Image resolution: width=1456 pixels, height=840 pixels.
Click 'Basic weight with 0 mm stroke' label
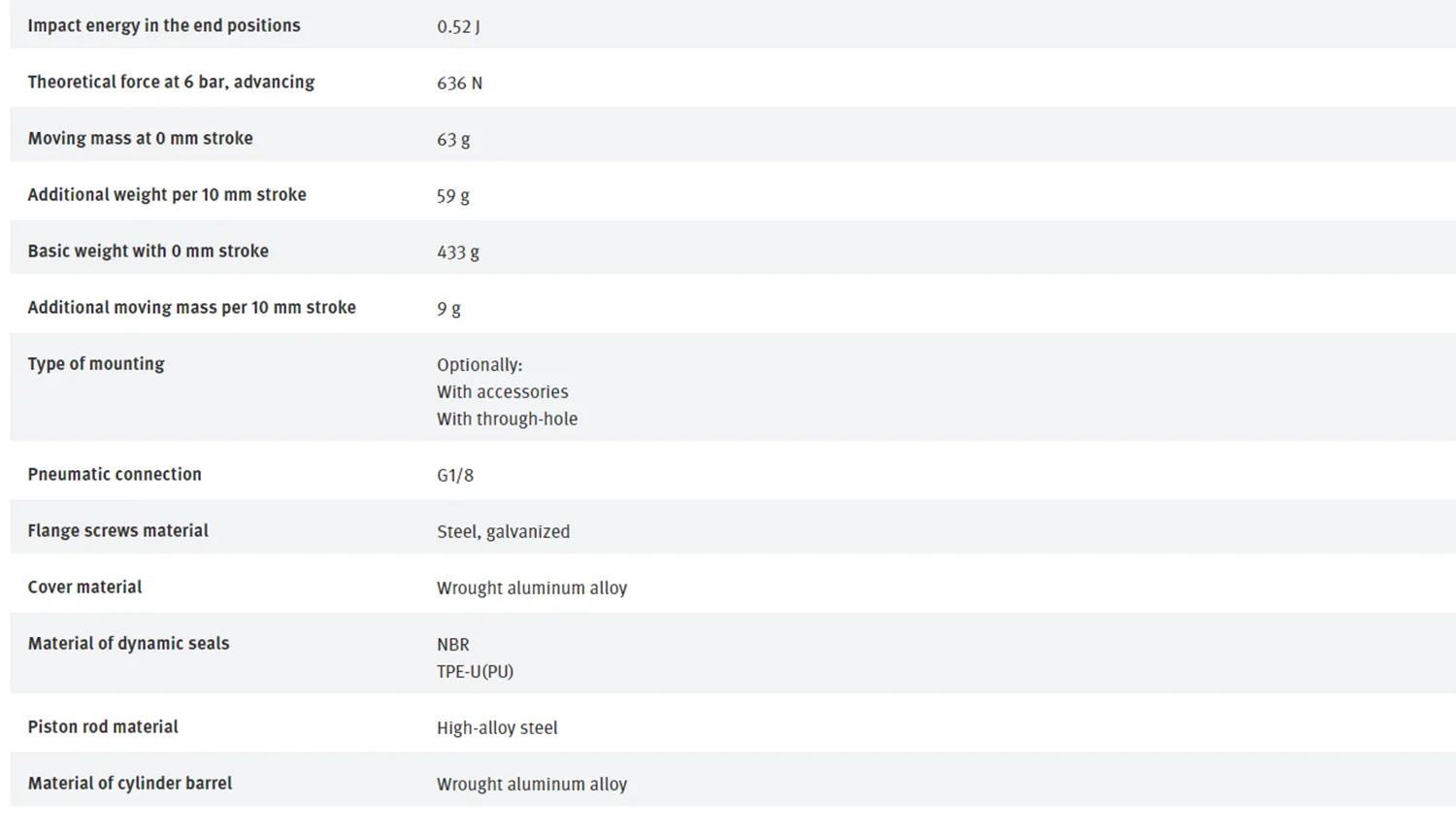click(148, 252)
